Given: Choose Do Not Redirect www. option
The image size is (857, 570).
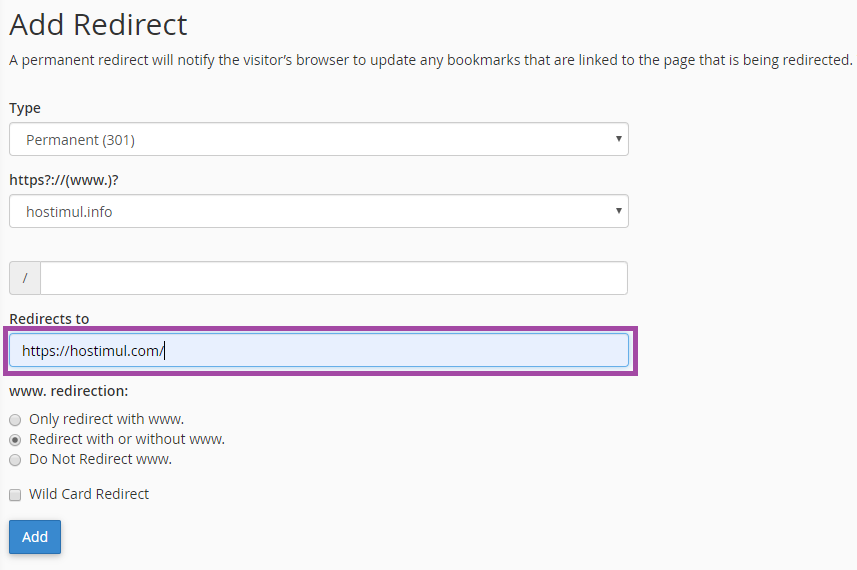Looking at the screenshot, I should point(15,460).
